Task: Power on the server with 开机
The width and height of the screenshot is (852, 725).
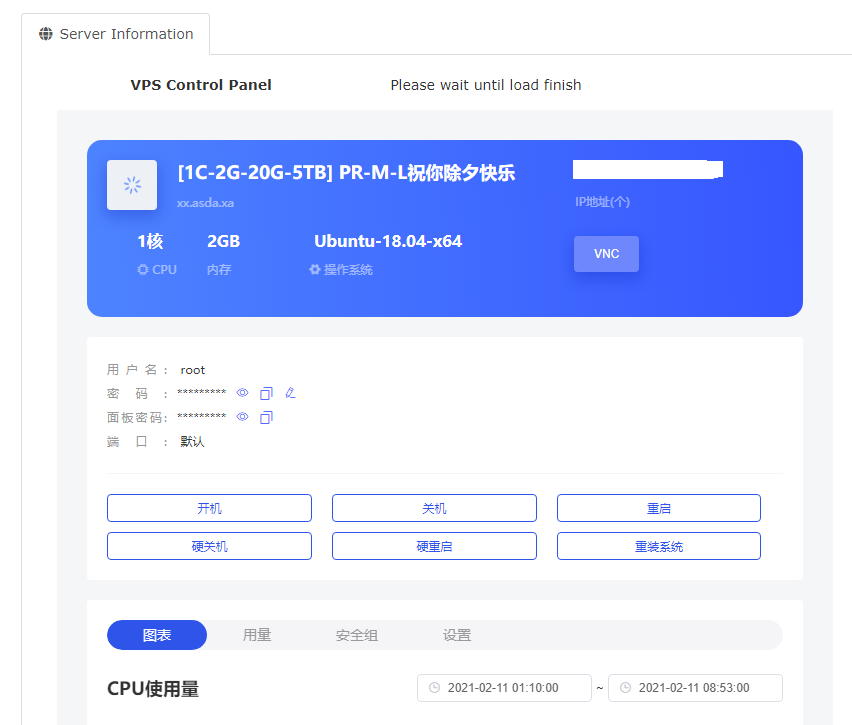Action: pyautogui.click(x=209, y=508)
